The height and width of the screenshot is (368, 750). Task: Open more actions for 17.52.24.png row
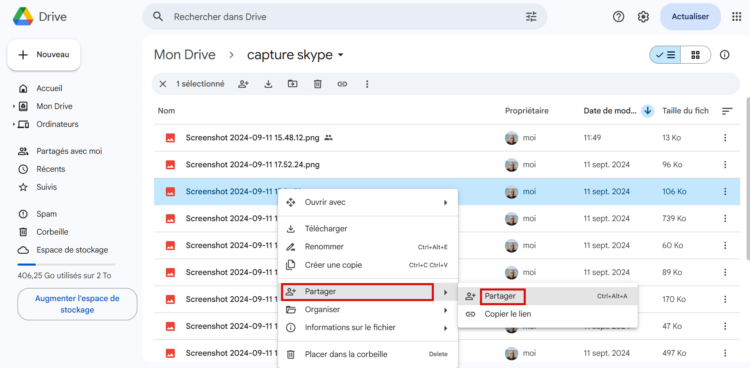tap(725, 165)
